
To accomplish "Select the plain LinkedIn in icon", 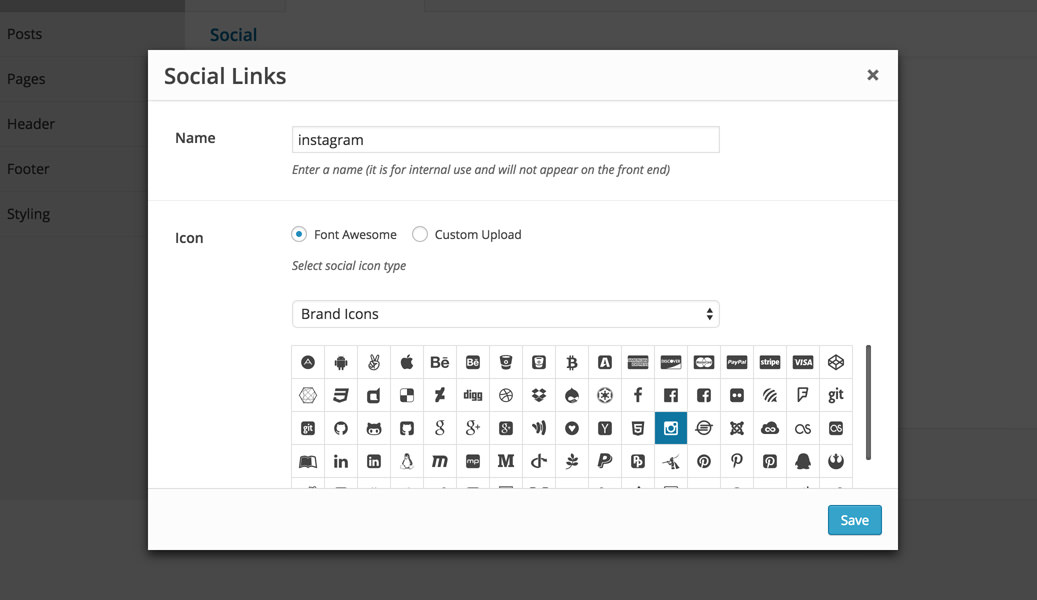I will pos(341,461).
